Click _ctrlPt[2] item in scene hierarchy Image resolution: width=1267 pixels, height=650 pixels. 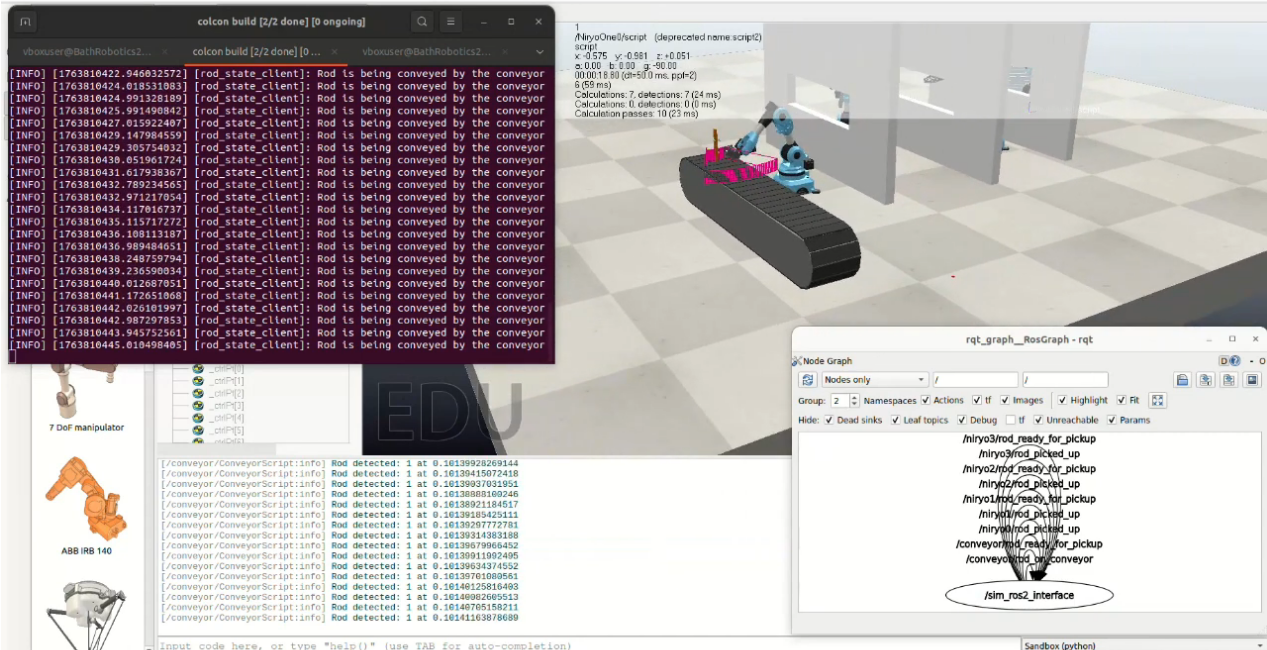225,393
